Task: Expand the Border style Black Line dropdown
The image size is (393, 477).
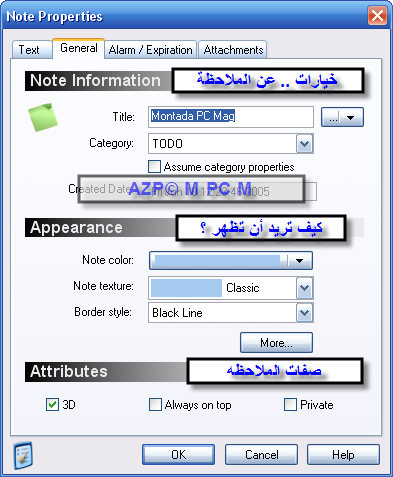Action: pyautogui.click(x=304, y=313)
